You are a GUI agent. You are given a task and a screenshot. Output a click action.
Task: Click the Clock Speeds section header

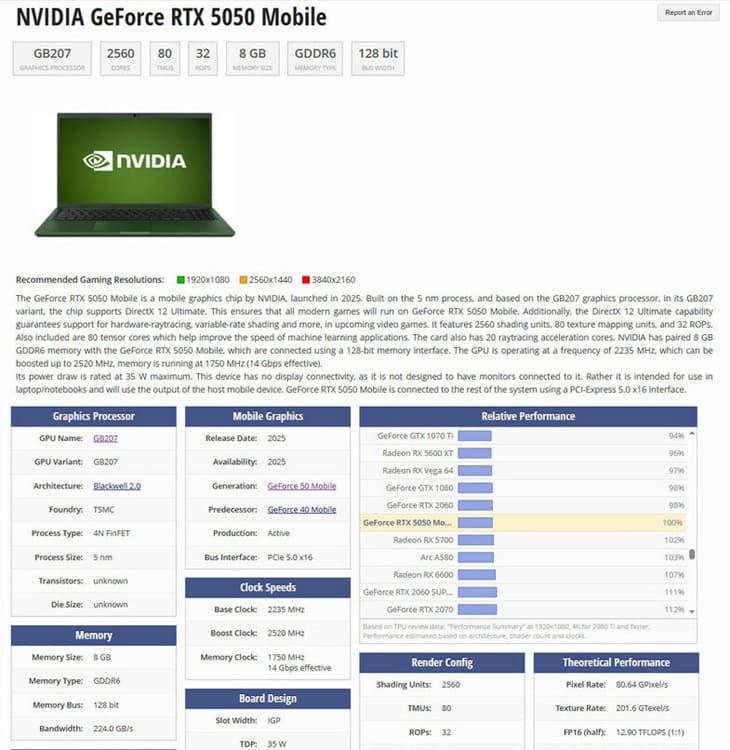pos(268,587)
